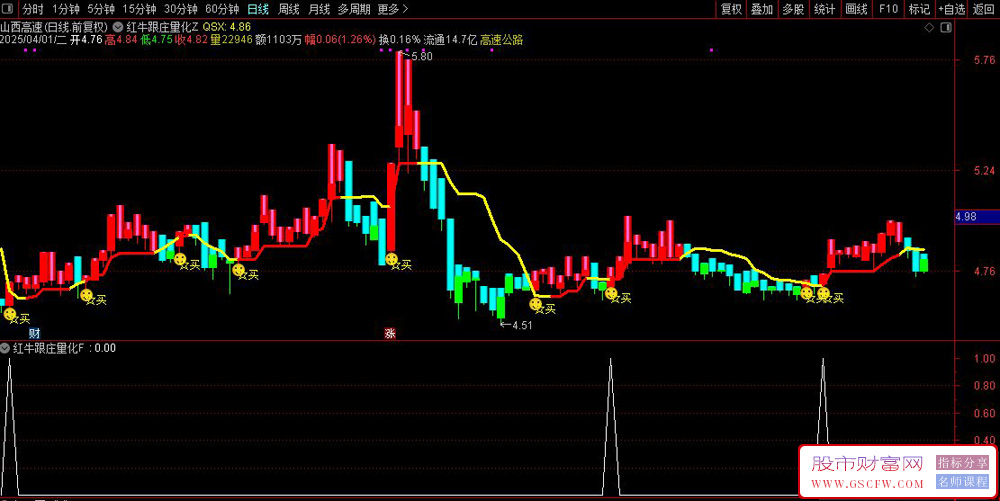This screenshot has height=501, width=1000.
Task: Click the 4.76 price axis label
Action: pyautogui.click(x=985, y=271)
